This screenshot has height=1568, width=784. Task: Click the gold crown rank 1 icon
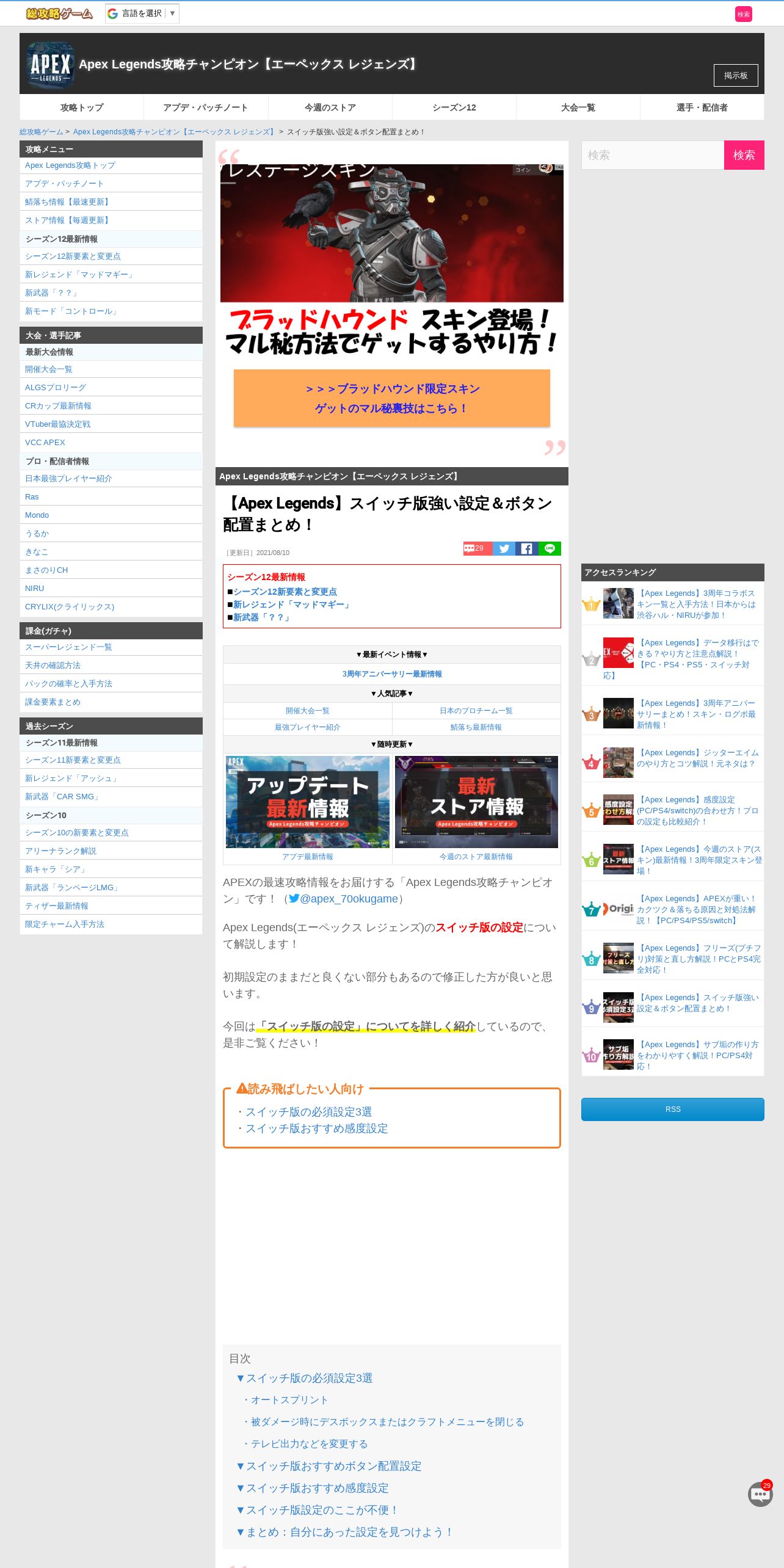coord(591,604)
